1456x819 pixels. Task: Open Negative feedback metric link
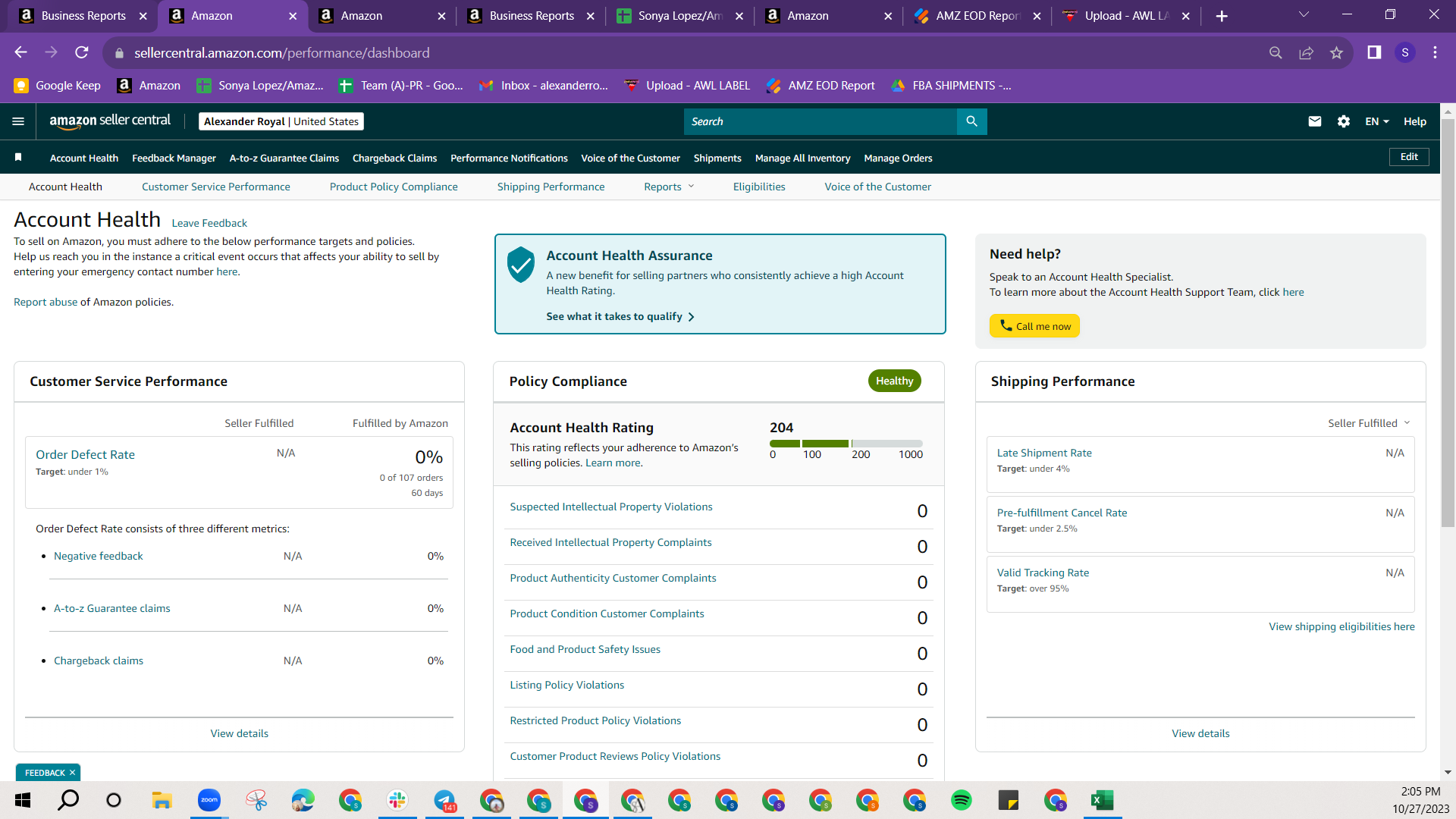point(98,556)
